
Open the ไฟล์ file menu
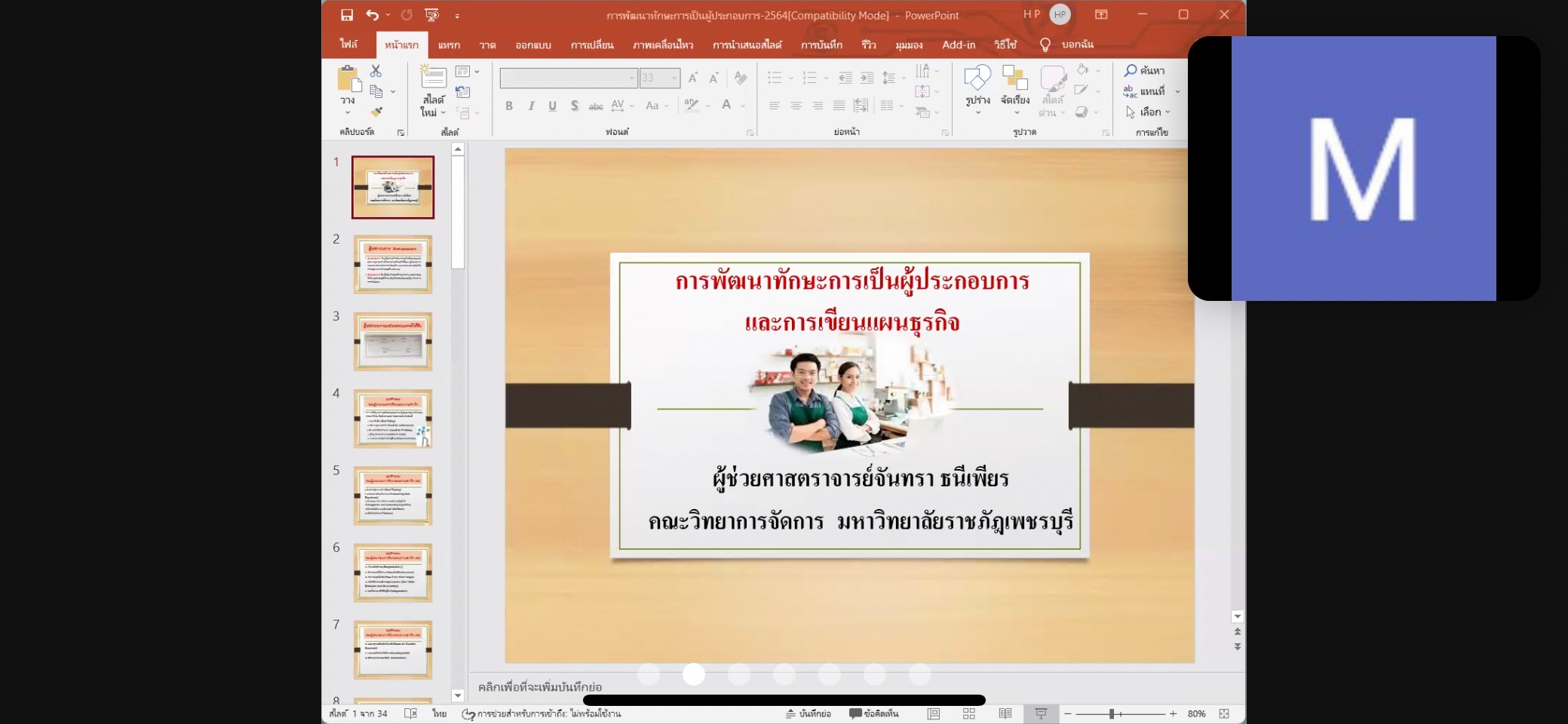[x=348, y=44]
